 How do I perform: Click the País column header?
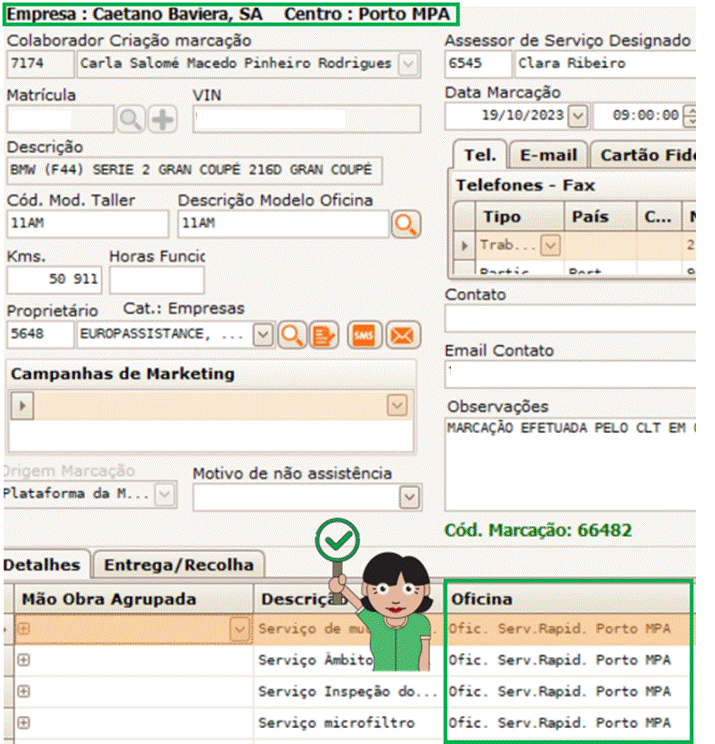click(x=600, y=217)
